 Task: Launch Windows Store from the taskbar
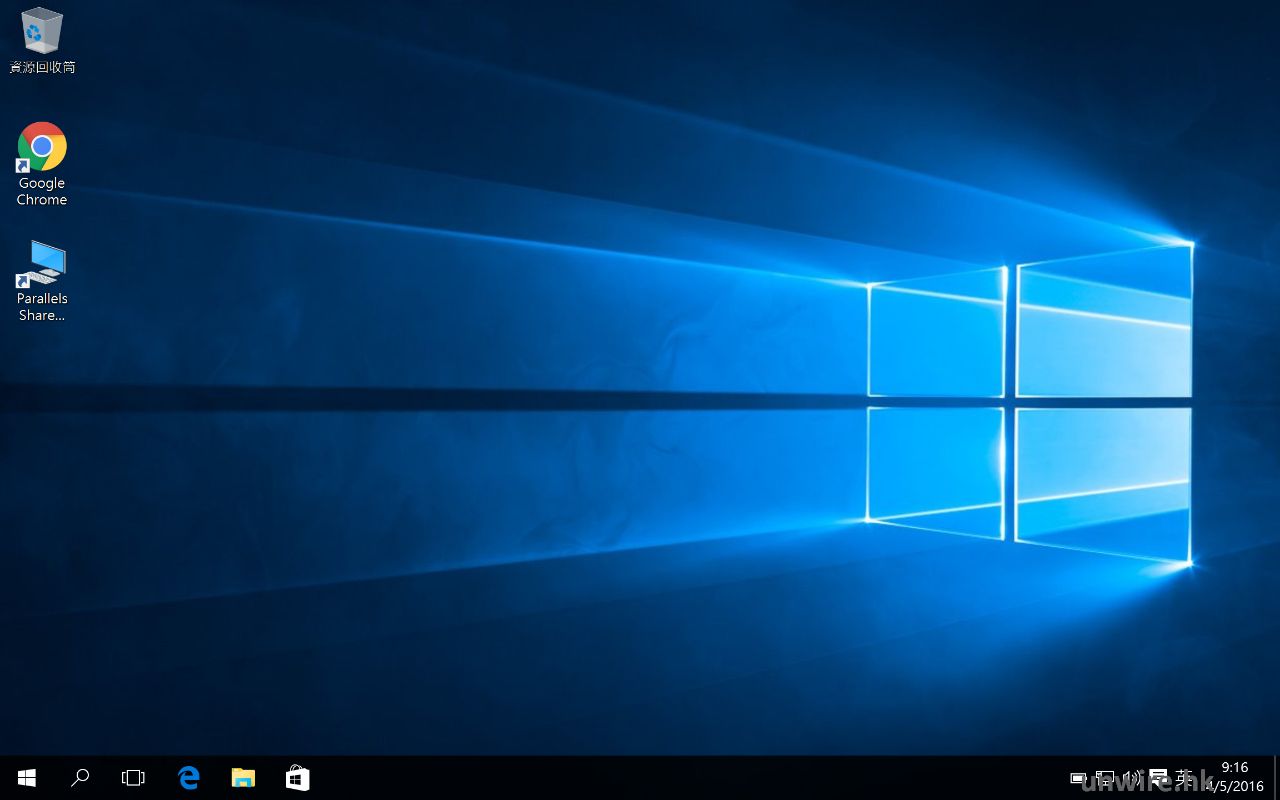click(297, 778)
